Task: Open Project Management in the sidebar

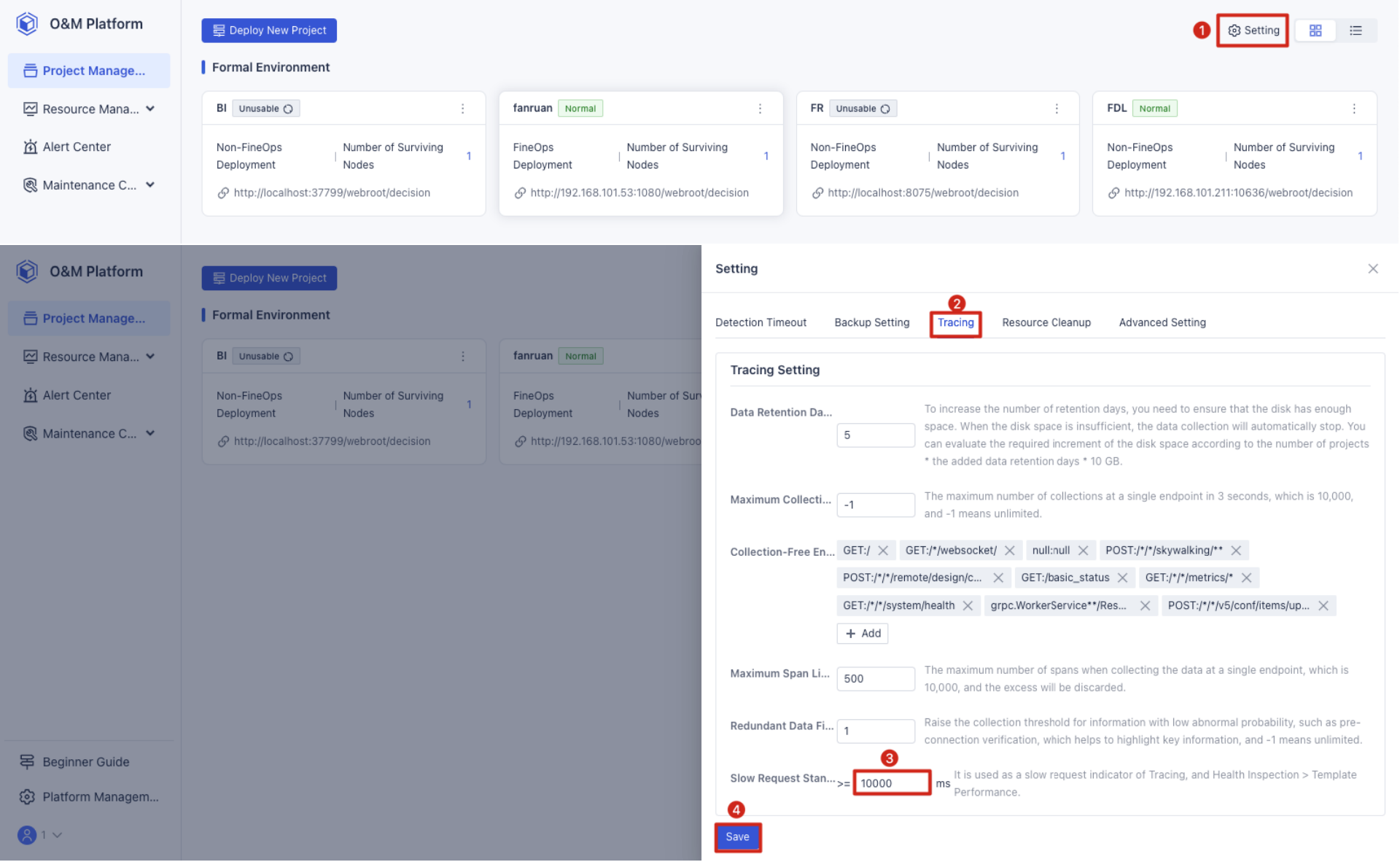Action: pyautogui.click(x=88, y=71)
